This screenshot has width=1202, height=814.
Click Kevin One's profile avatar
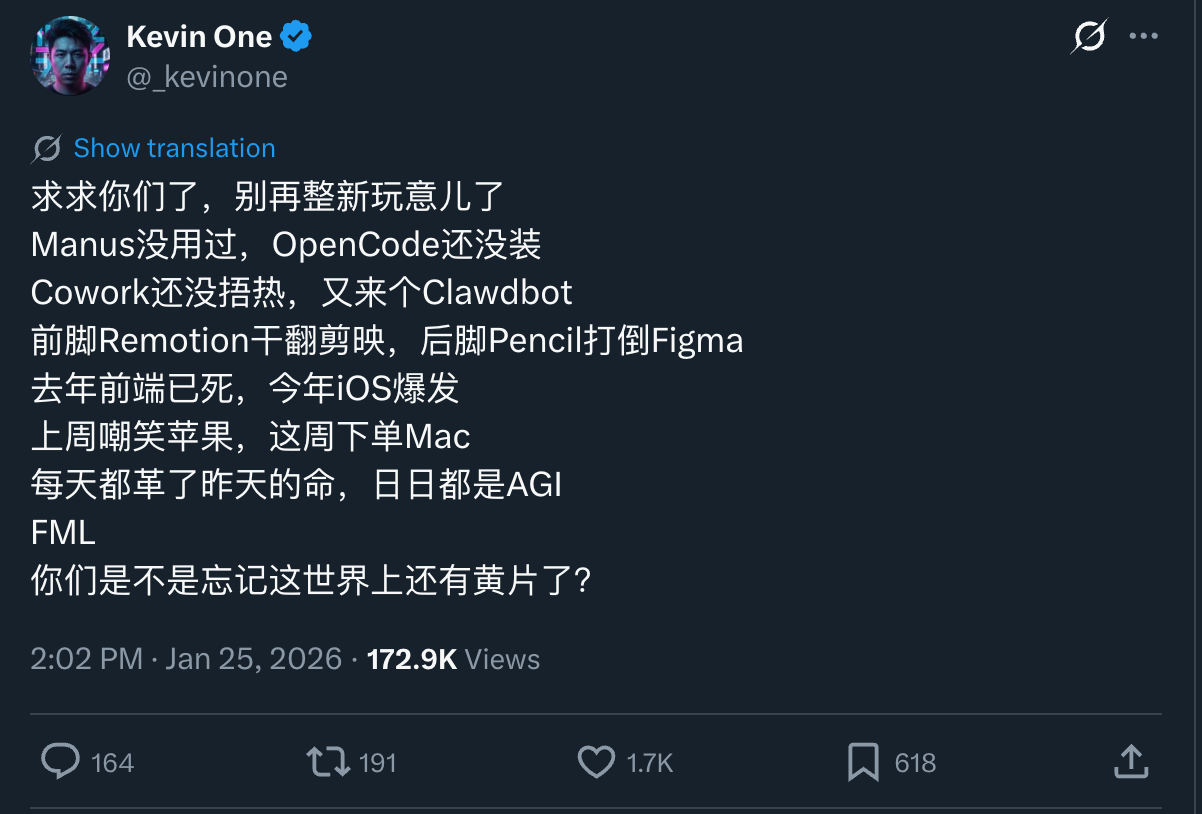(x=69, y=56)
